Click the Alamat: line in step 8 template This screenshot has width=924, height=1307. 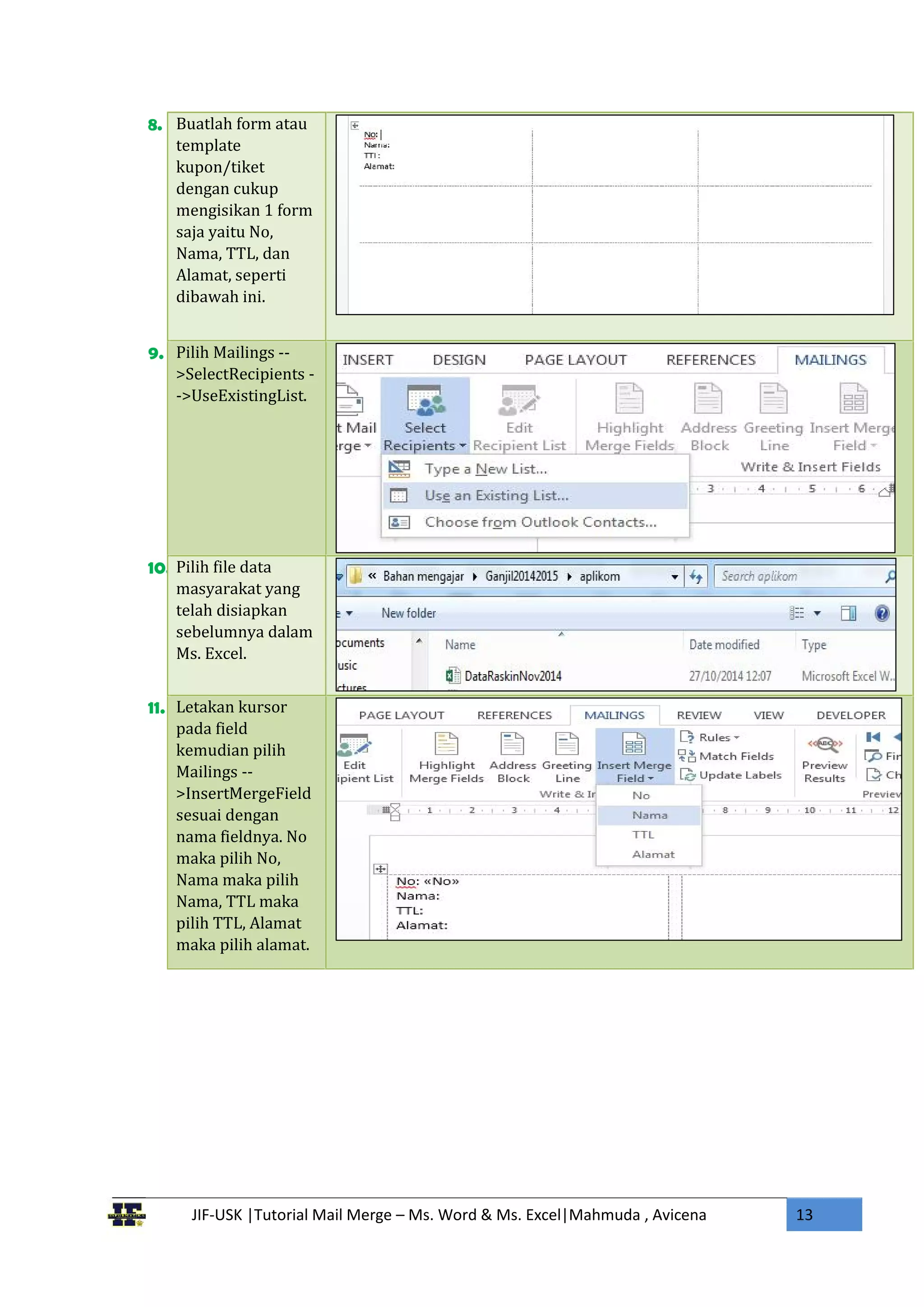[x=379, y=166]
